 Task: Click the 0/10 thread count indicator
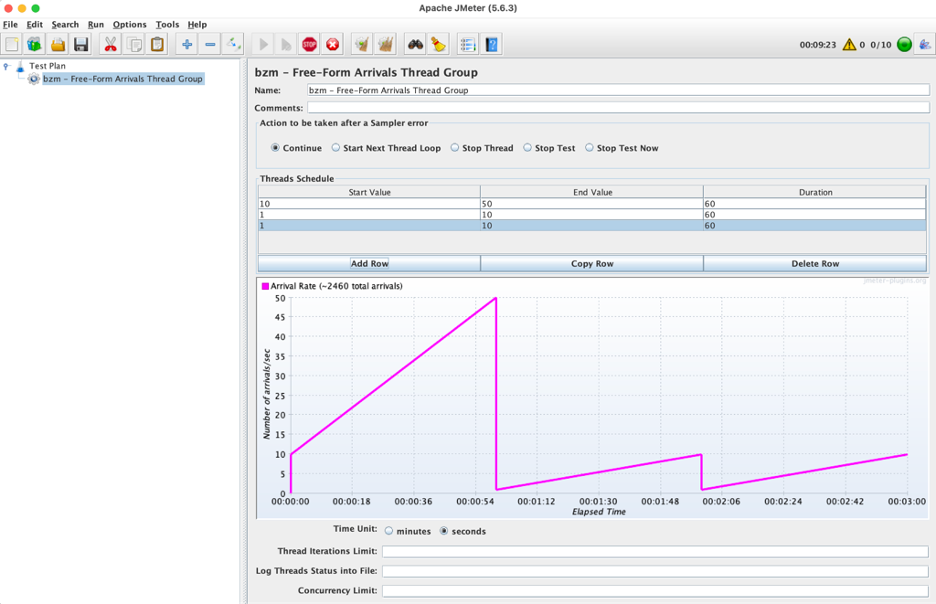click(880, 45)
